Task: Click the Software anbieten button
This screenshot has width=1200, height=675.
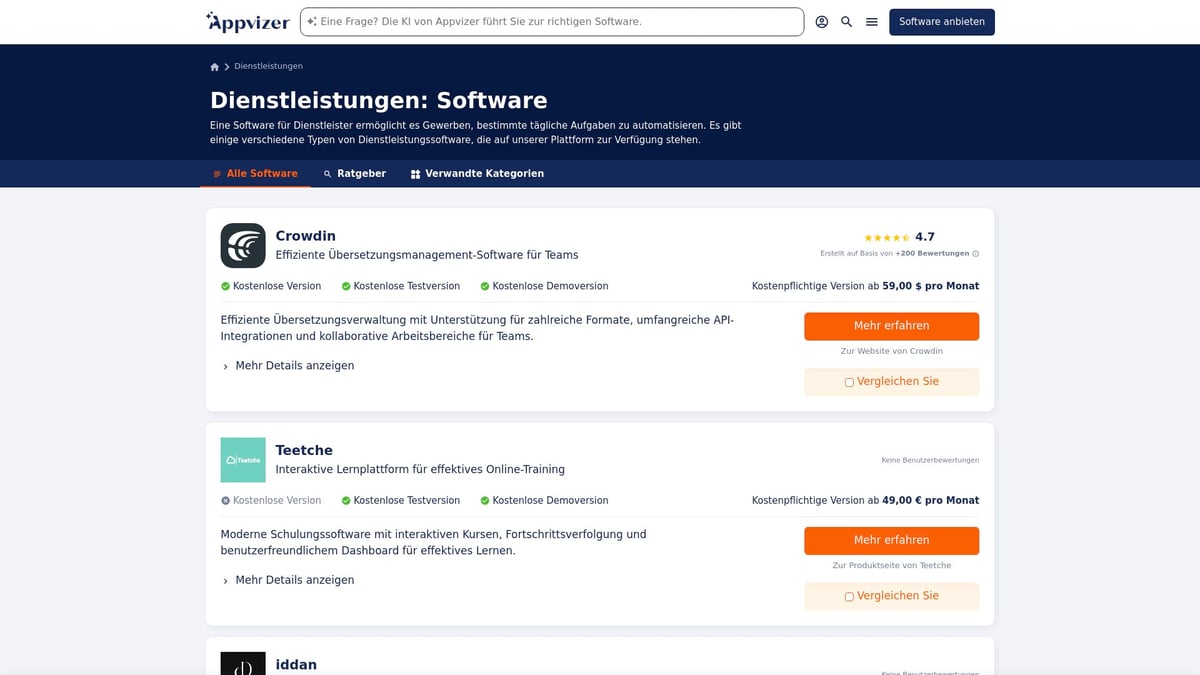Action: tap(942, 22)
